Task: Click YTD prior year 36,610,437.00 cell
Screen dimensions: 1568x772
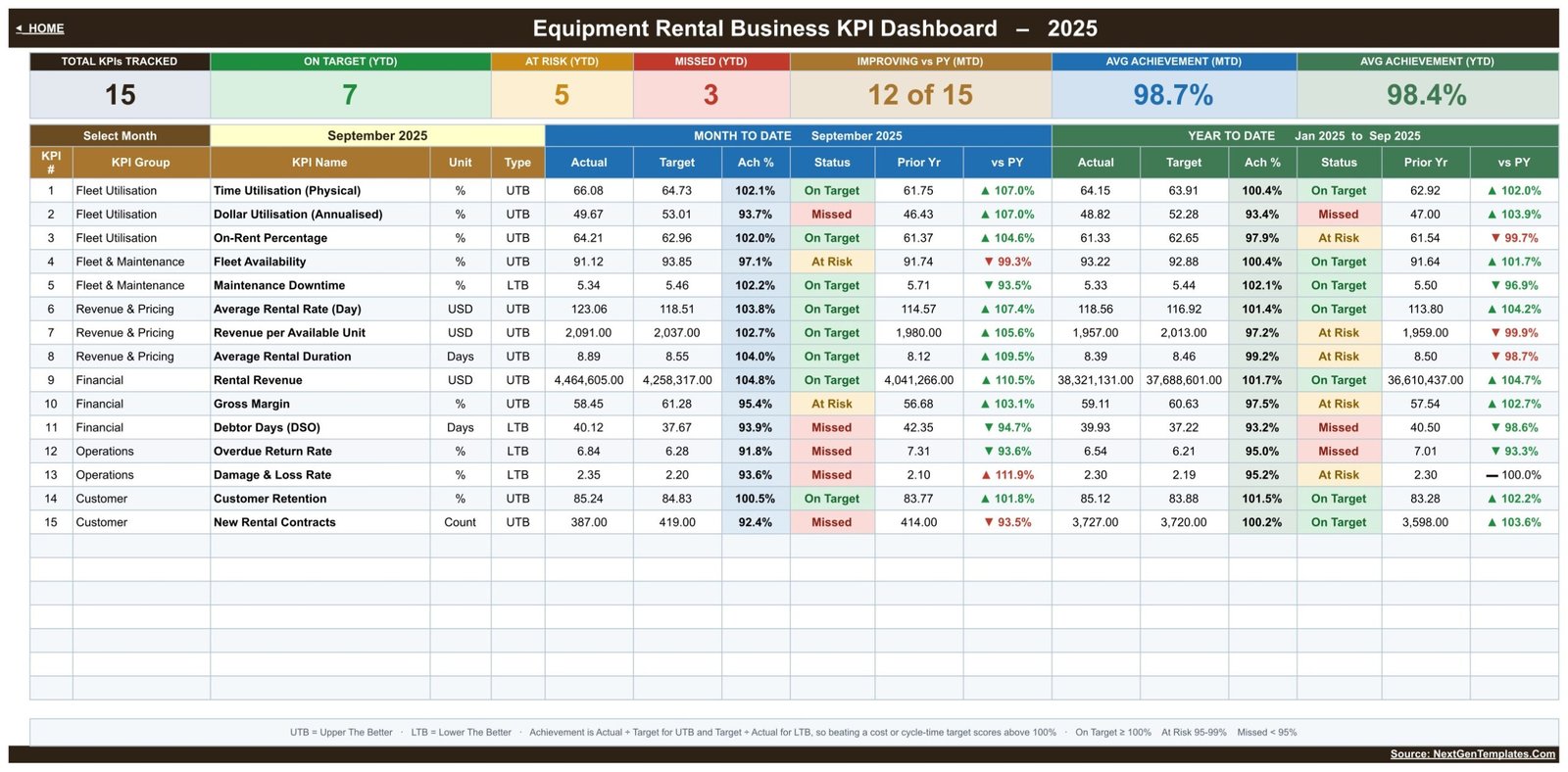Action: tap(1425, 380)
